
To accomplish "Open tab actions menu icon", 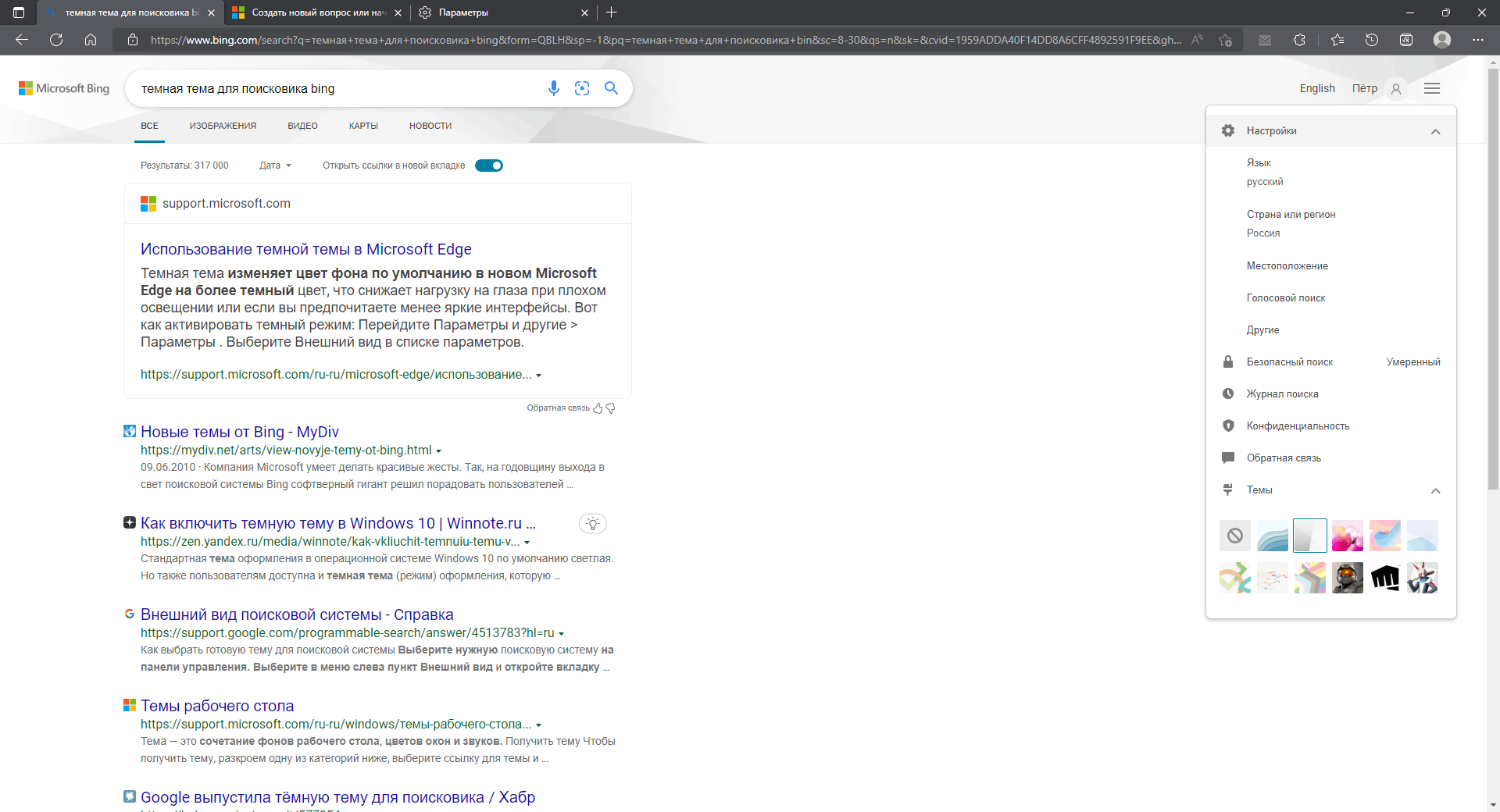I will pyautogui.click(x=19, y=12).
